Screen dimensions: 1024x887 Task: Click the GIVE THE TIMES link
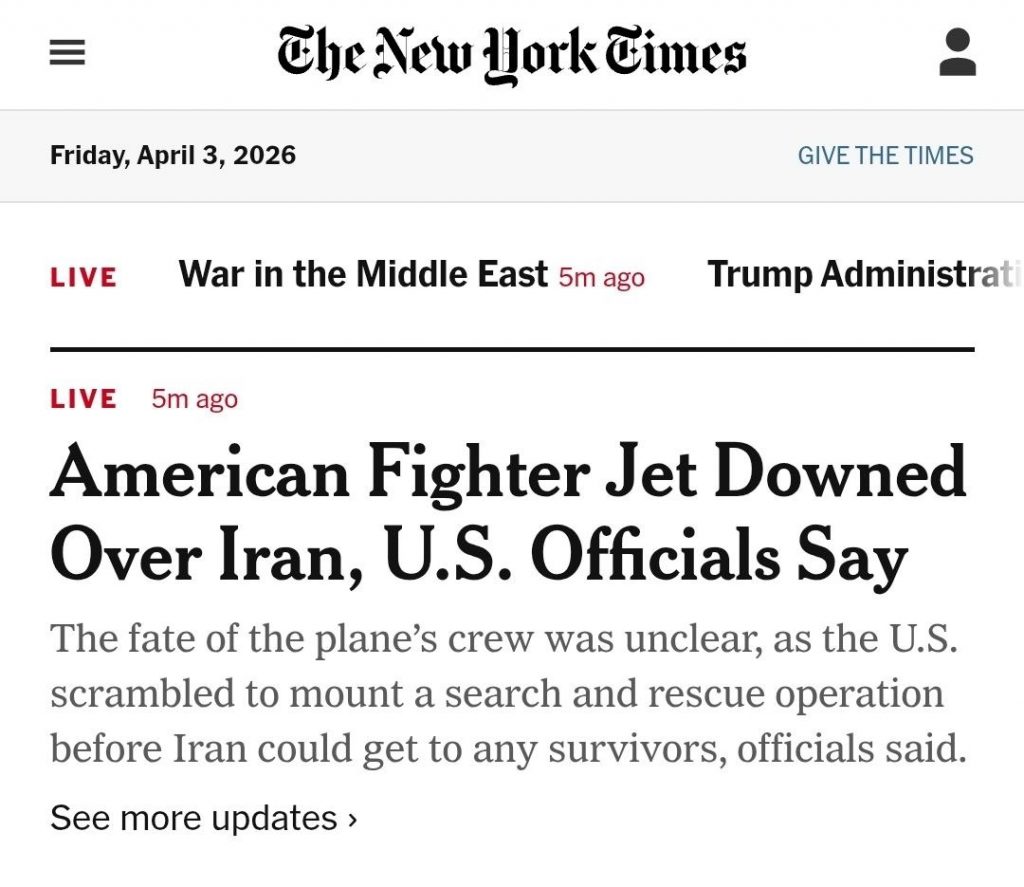(x=885, y=156)
